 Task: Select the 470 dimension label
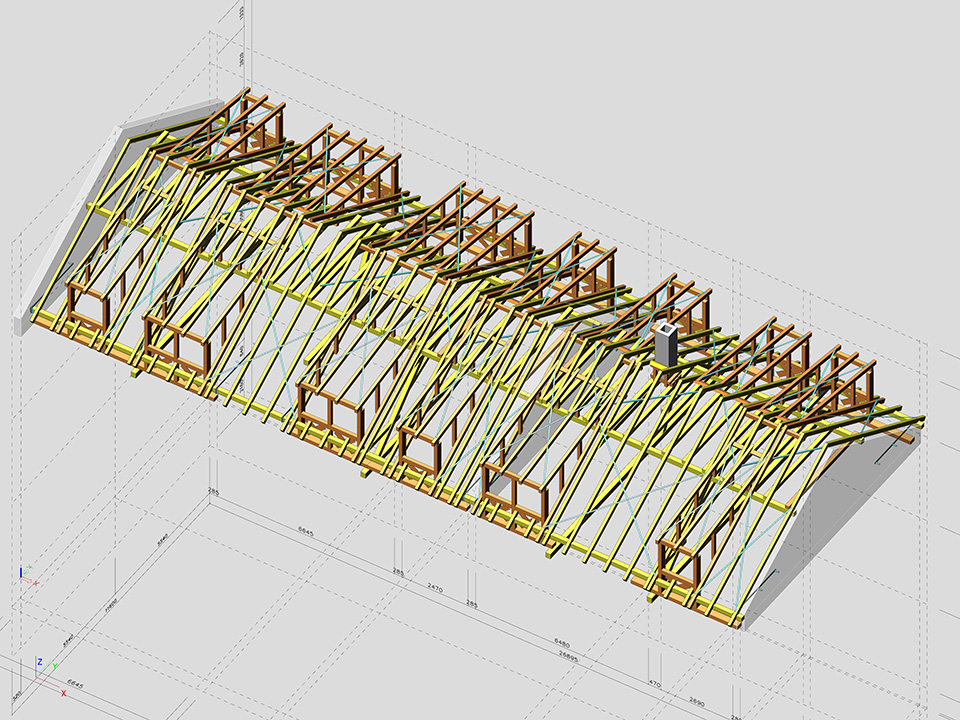tap(655, 684)
